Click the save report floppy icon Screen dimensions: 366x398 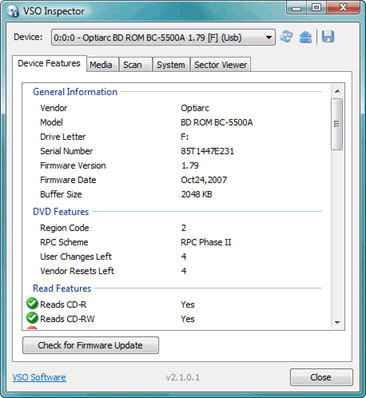click(328, 36)
